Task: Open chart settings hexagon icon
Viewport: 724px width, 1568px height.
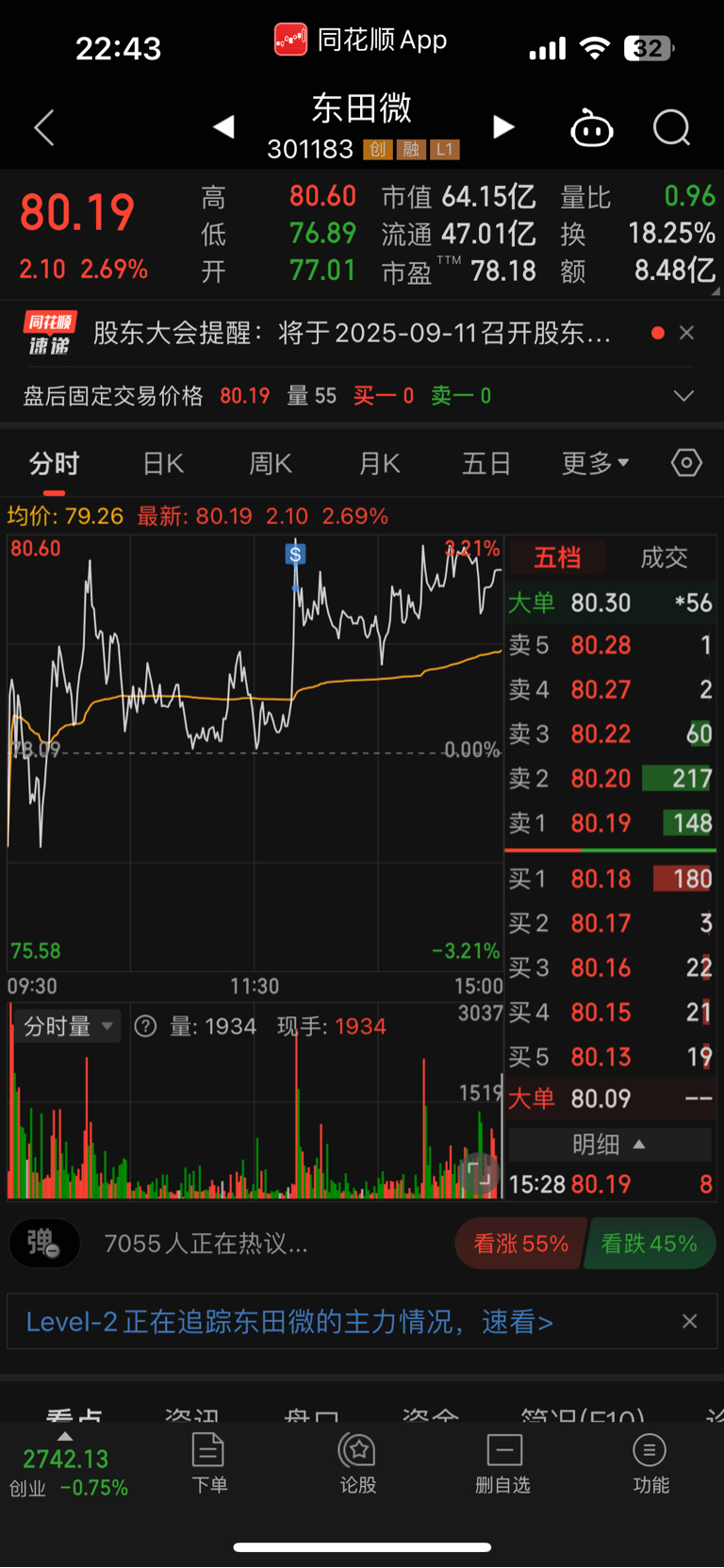Action: (686, 463)
